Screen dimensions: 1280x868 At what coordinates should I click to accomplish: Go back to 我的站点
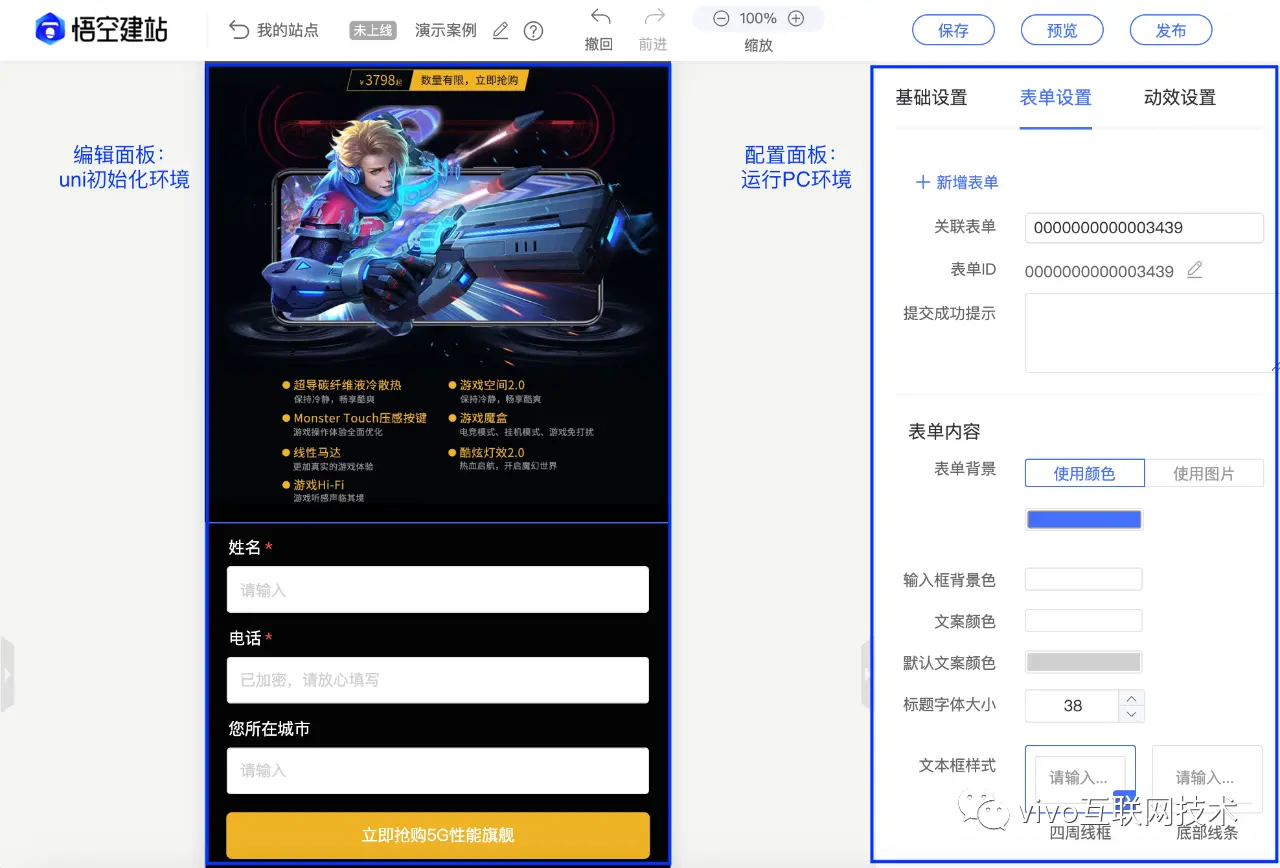(x=274, y=30)
